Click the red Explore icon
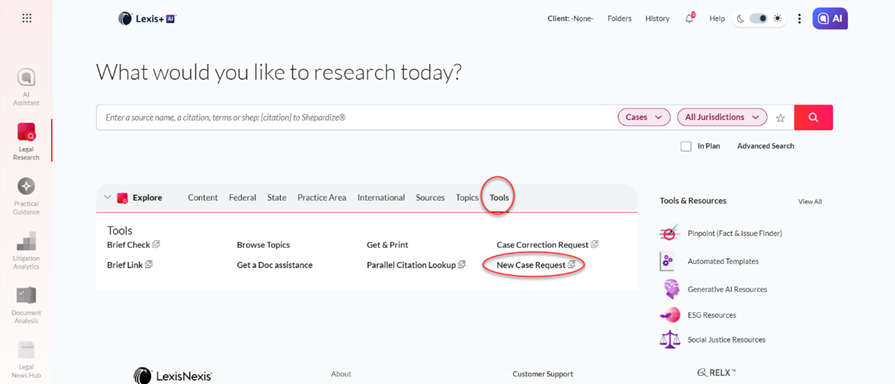 122,198
